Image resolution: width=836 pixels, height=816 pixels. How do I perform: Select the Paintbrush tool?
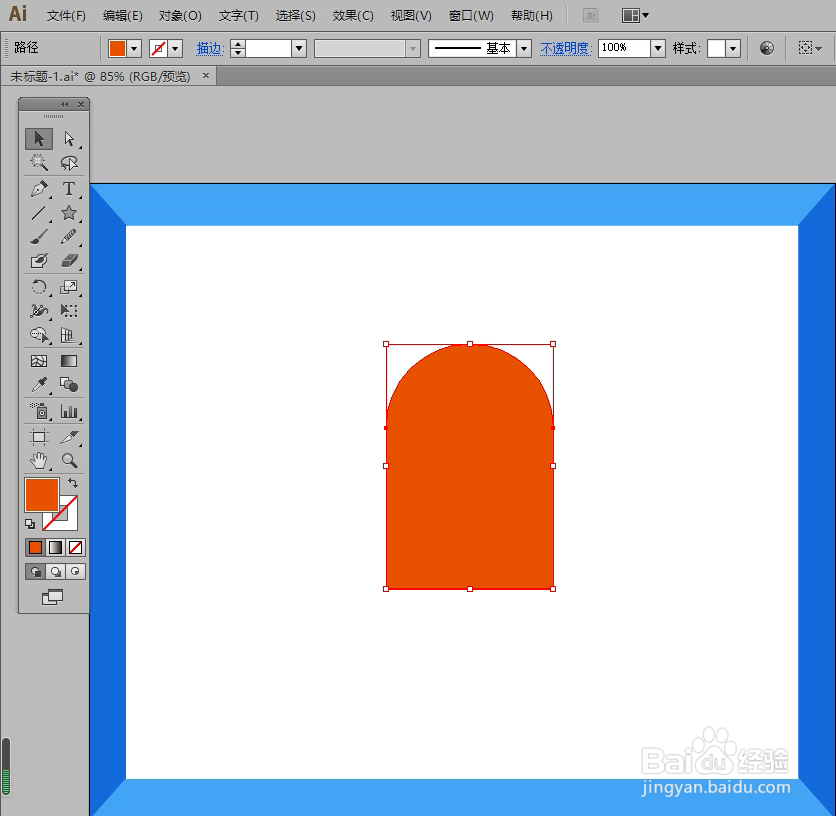pyautogui.click(x=39, y=237)
